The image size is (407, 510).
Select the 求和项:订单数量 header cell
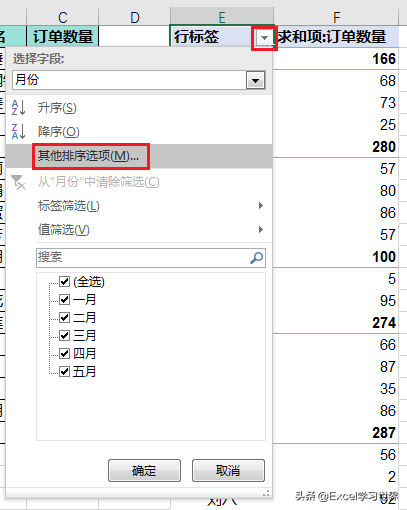336,36
